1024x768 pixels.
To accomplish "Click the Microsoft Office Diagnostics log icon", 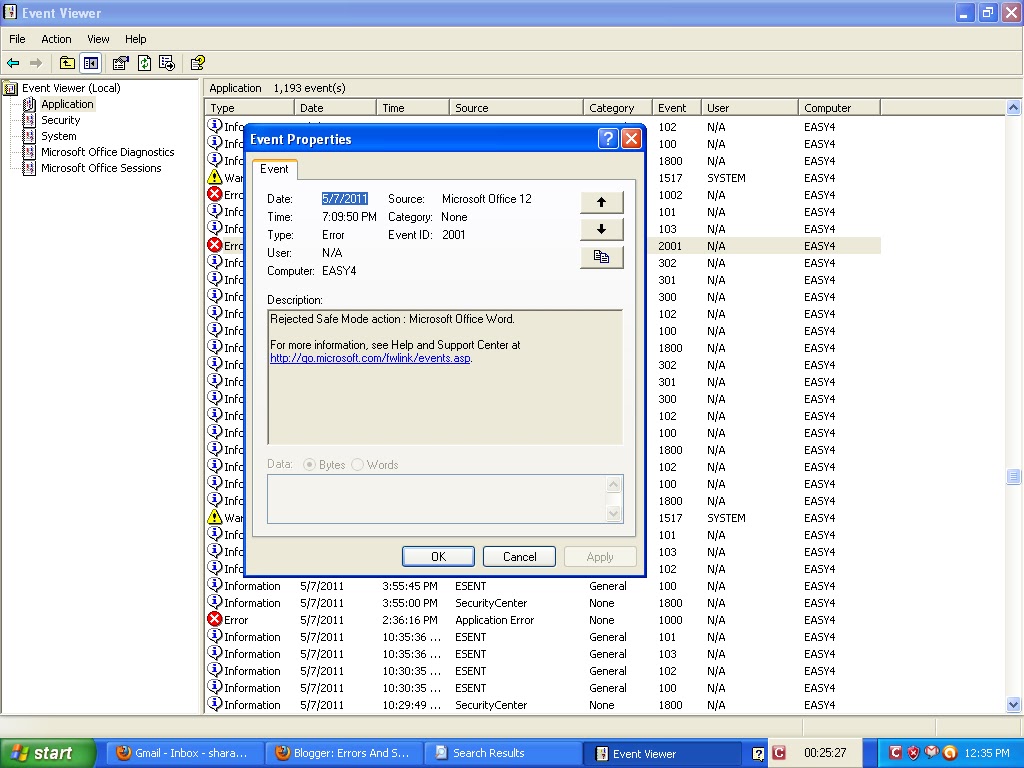I will coord(29,152).
